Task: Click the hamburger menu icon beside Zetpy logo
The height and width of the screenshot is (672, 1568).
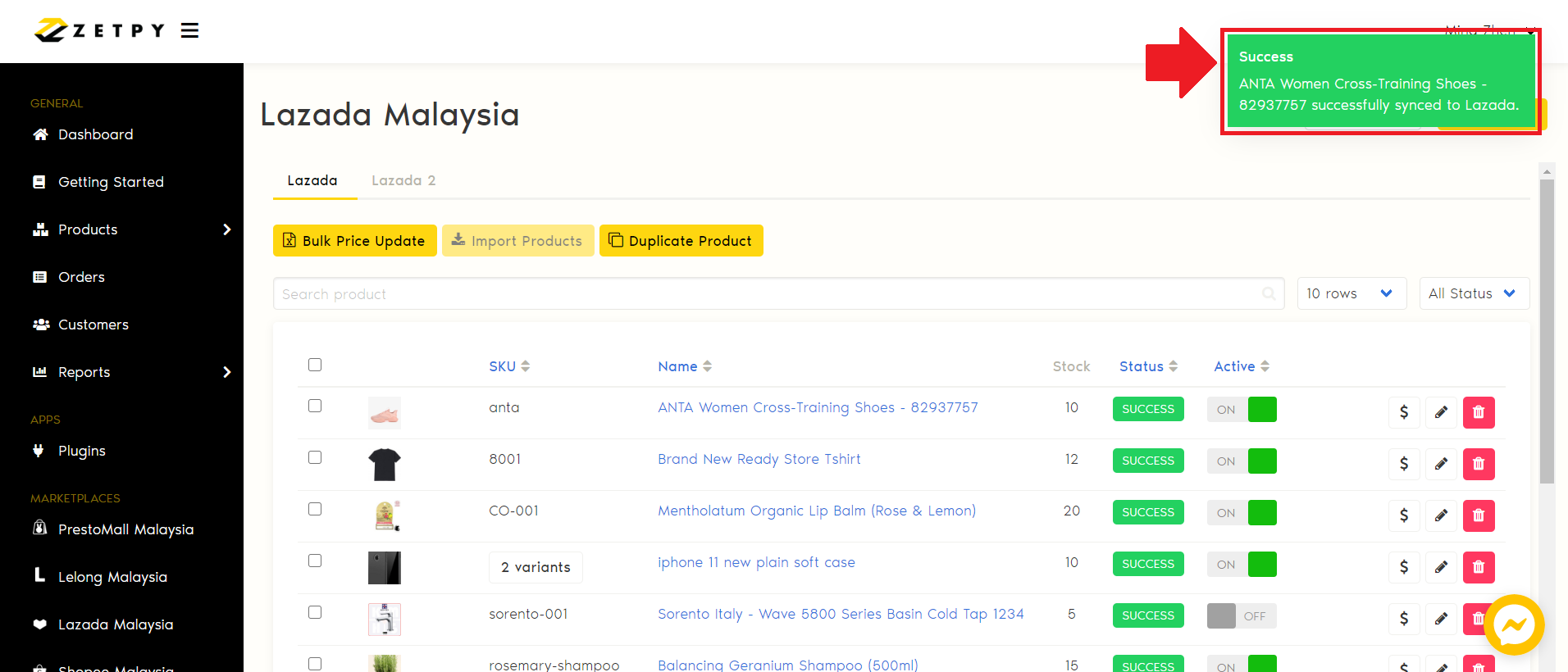Action: (189, 31)
